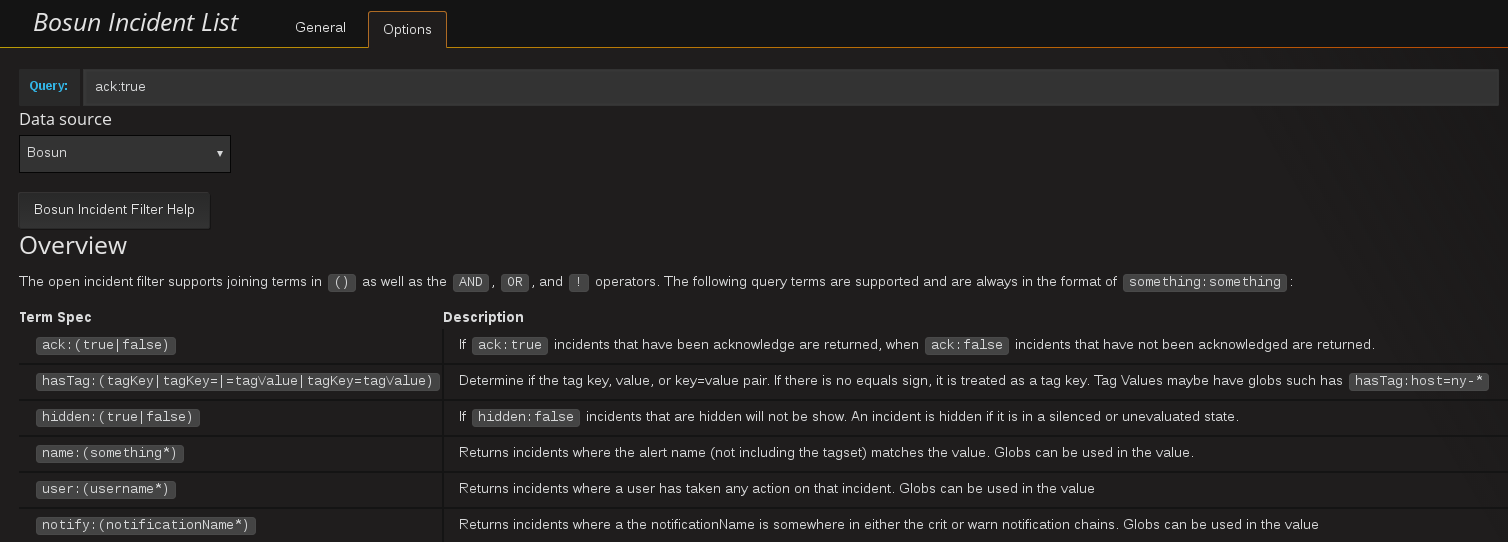Click the notify:(notificationName*) term spec

click(x=146, y=525)
